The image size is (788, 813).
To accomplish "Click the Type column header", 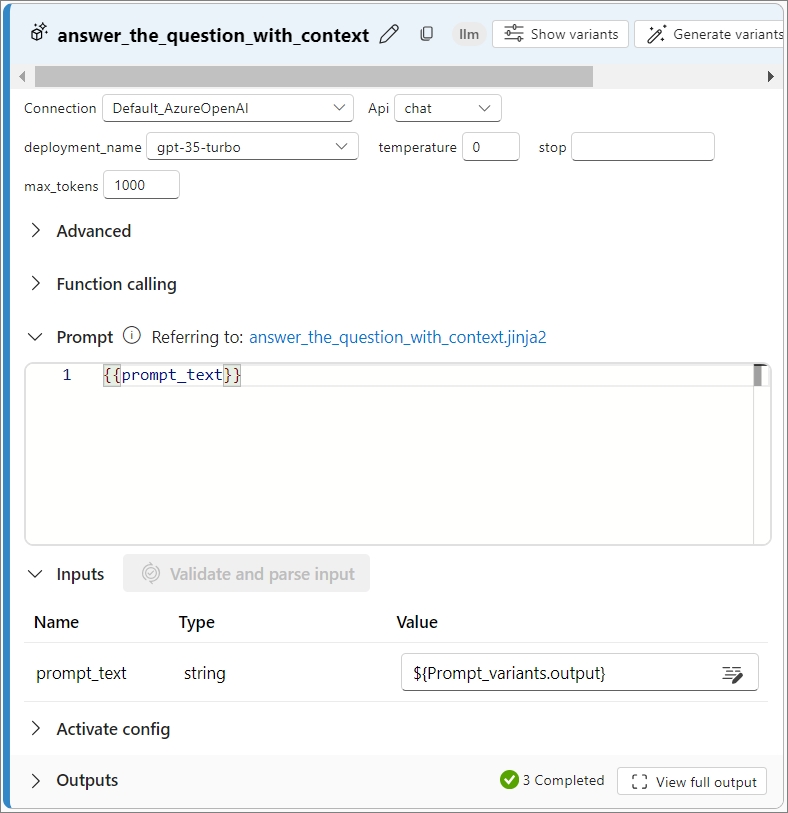I will (x=196, y=622).
